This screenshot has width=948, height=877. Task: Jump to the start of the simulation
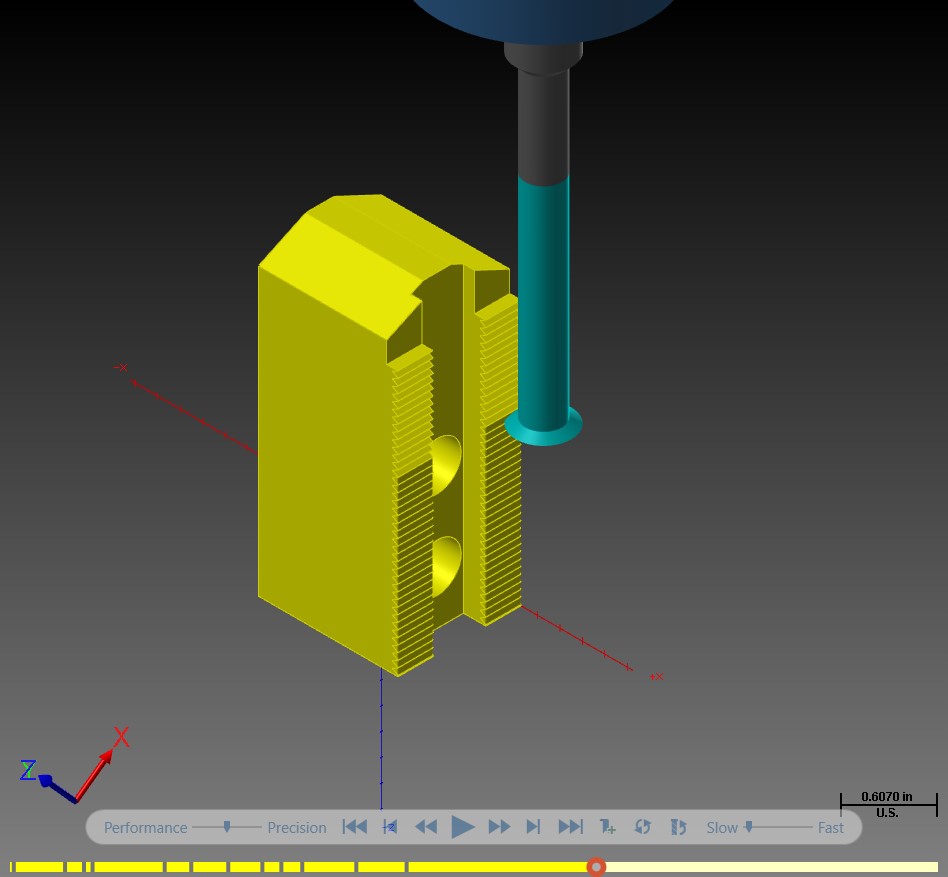click(355, 827)
